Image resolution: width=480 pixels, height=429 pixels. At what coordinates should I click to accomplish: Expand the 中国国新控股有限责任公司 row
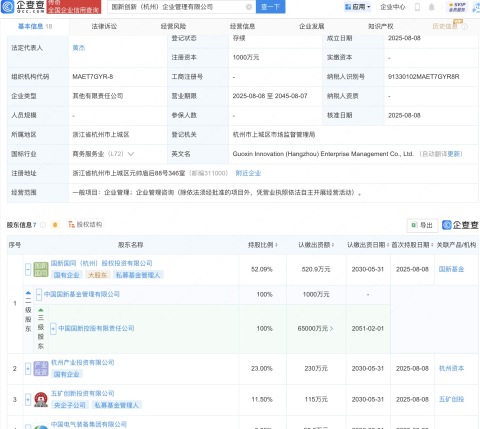coord(53,329)
